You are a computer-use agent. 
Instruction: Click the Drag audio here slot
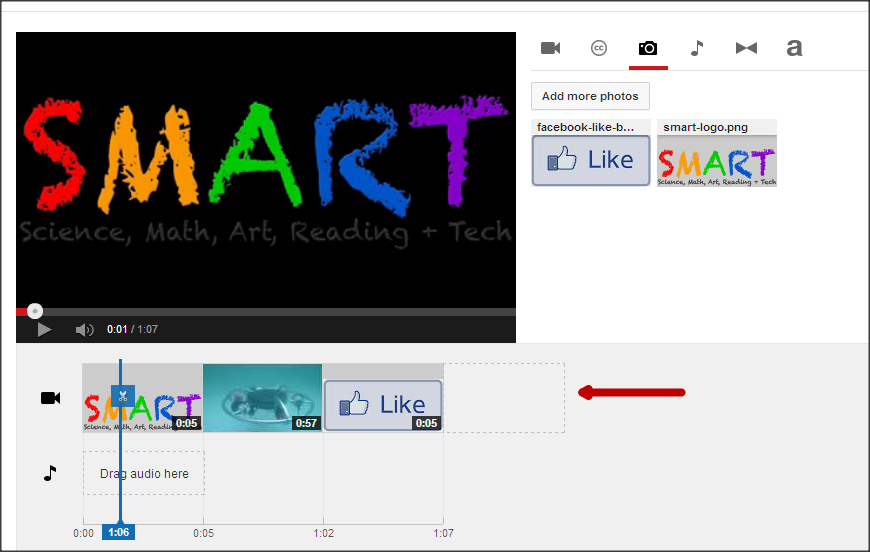tap(144, 473)
